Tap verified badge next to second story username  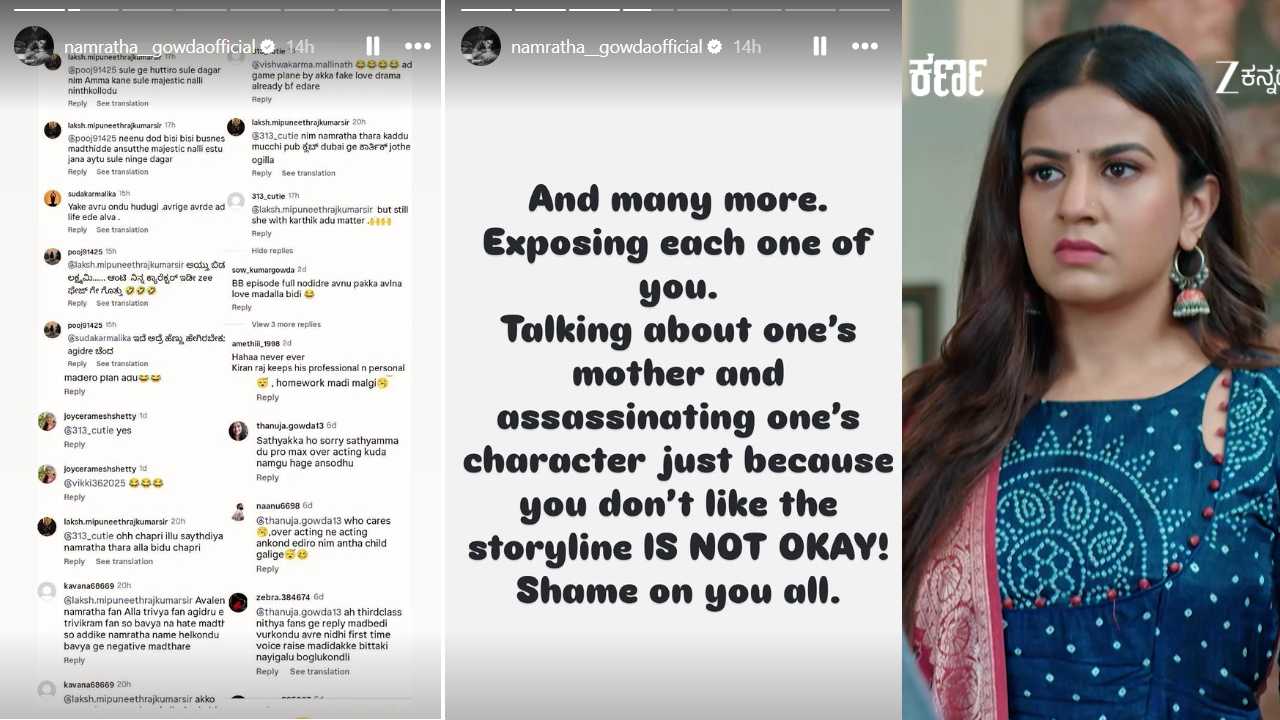(715, 47)
